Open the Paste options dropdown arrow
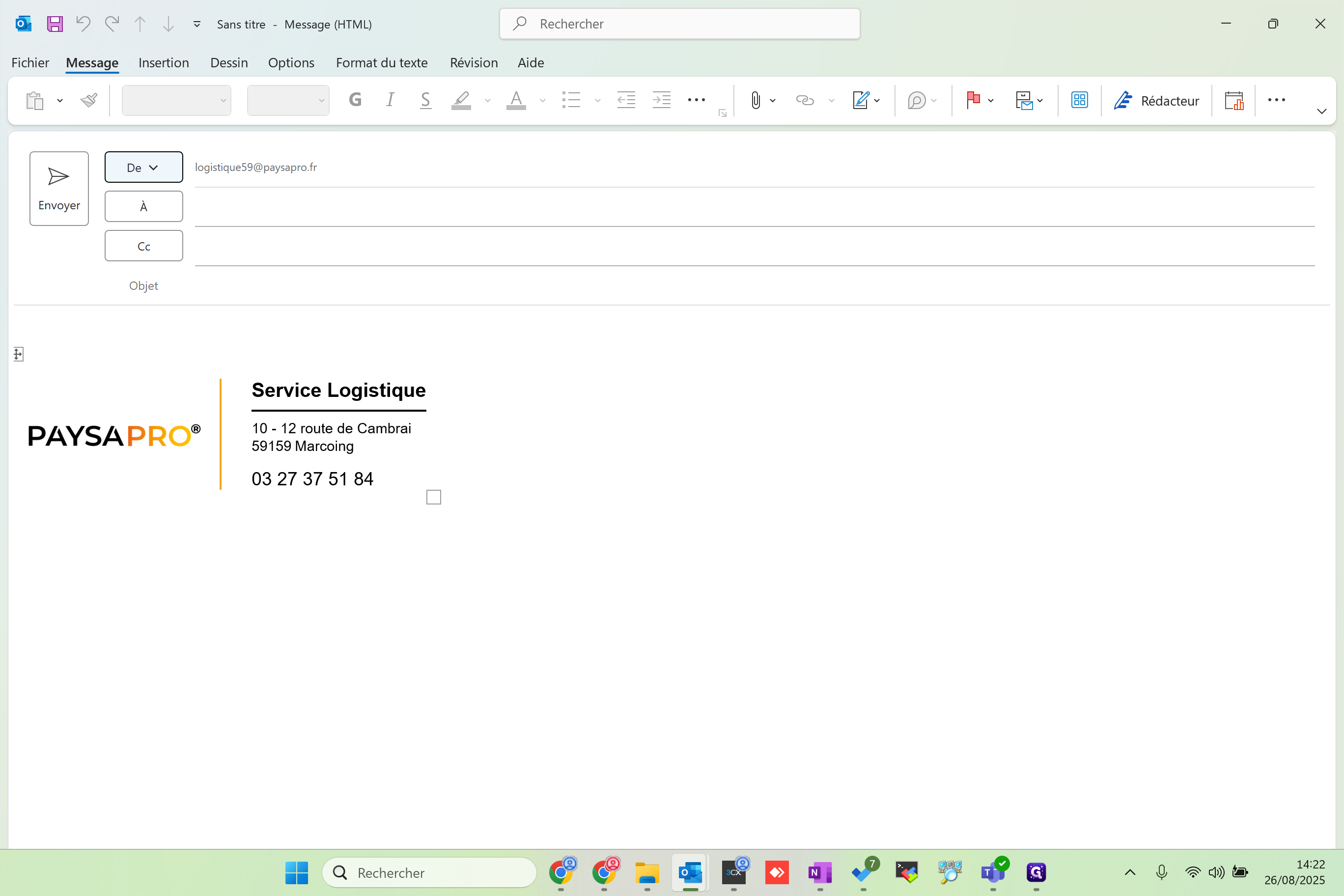Viewport: 1344px width, 896px height. [x=59, y=101]
